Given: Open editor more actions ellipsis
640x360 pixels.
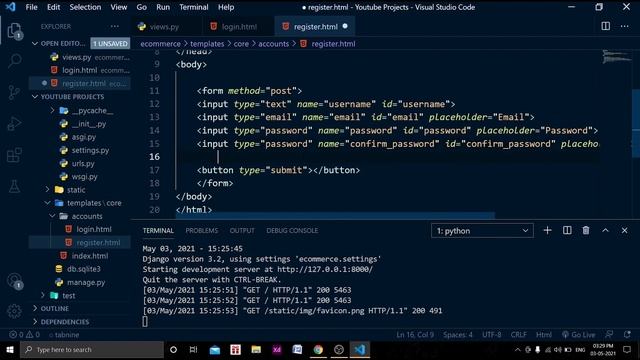Looking at the screenshot, I should 624,26.
